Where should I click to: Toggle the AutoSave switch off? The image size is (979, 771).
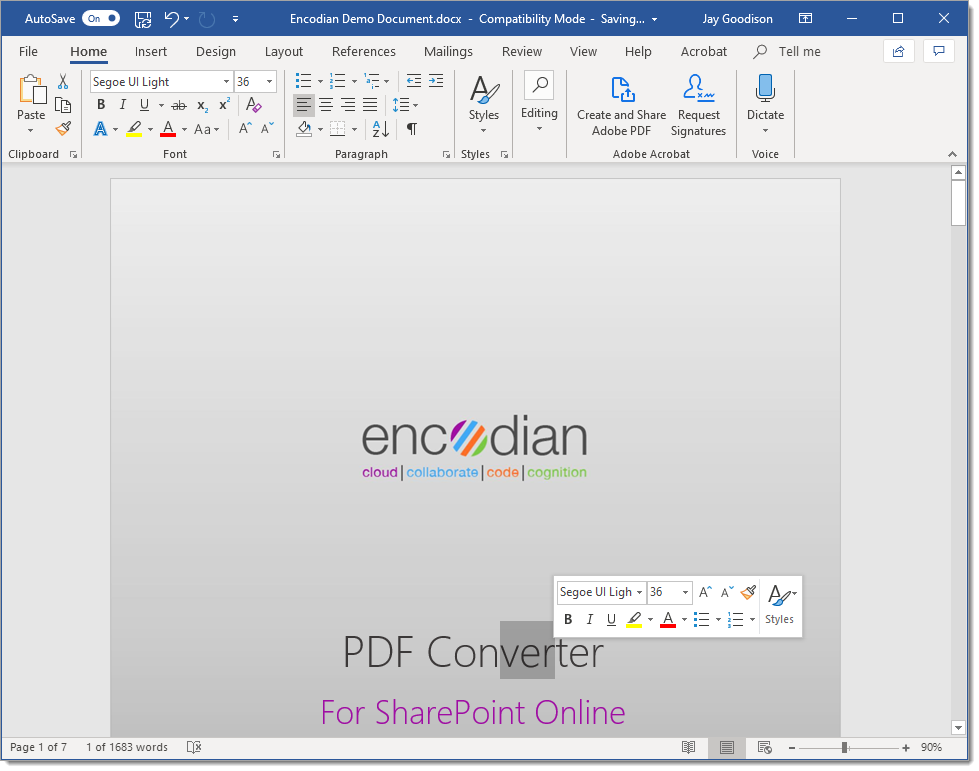(101, 19)
